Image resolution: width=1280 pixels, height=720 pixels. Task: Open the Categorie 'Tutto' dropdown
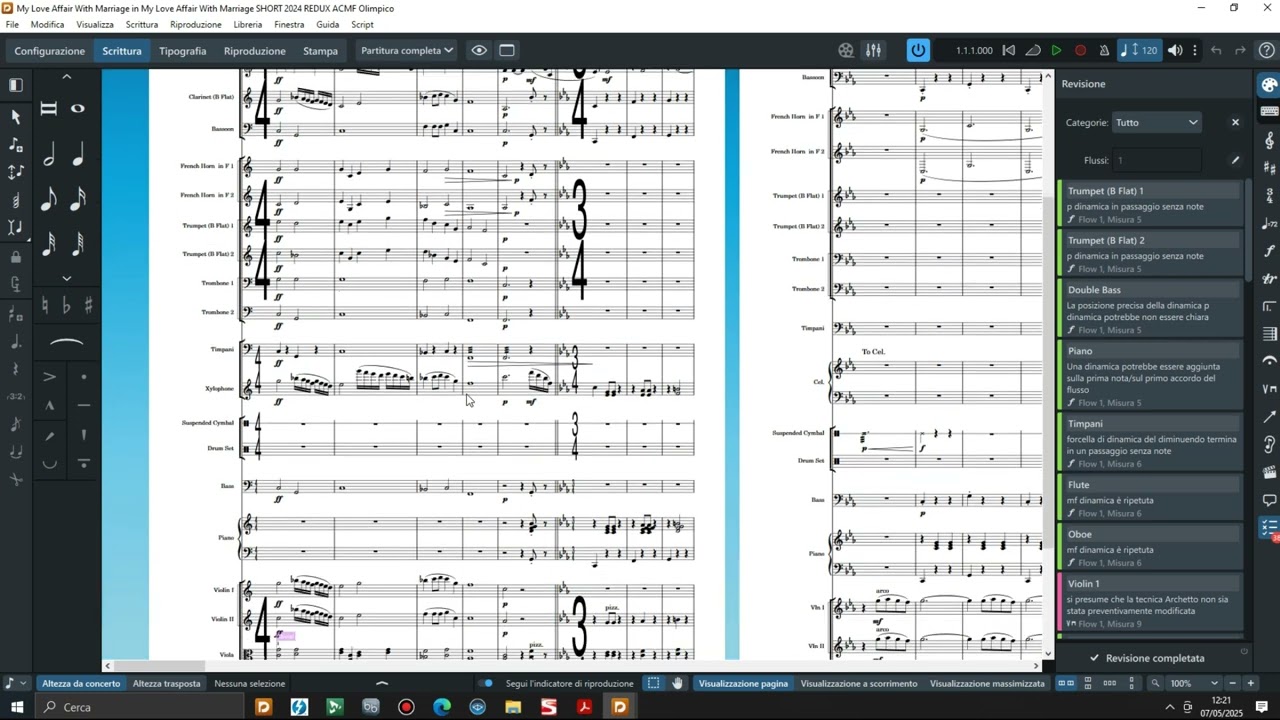click(1156, 122)
